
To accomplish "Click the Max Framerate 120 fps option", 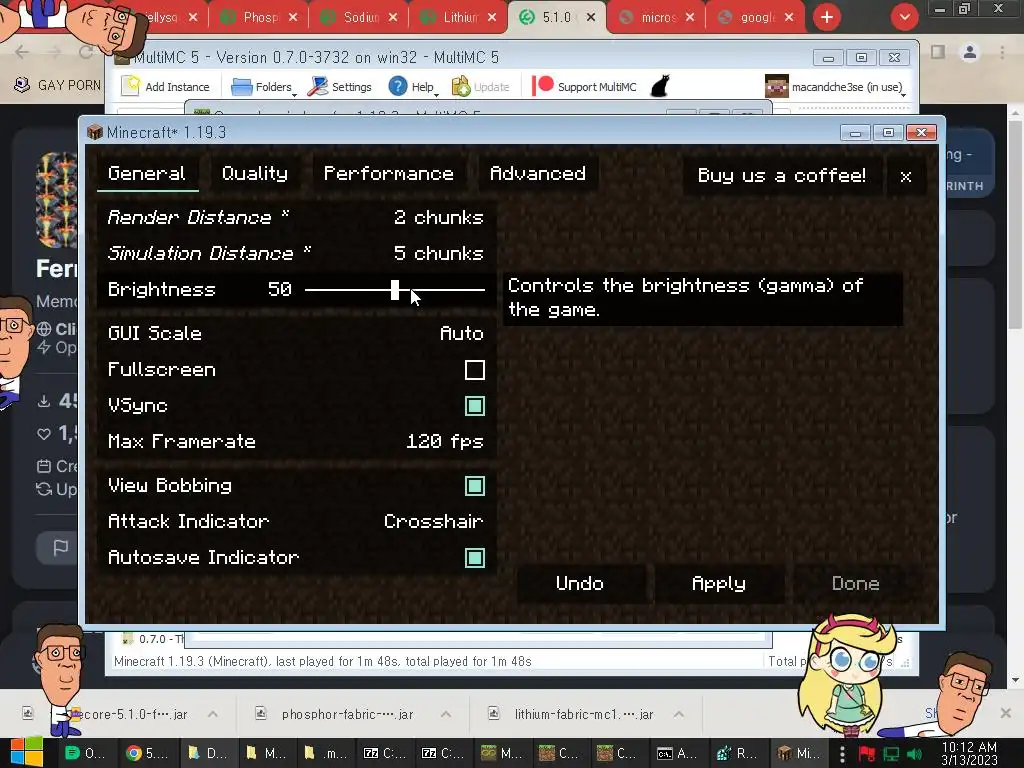I will [x=296, y=442].
